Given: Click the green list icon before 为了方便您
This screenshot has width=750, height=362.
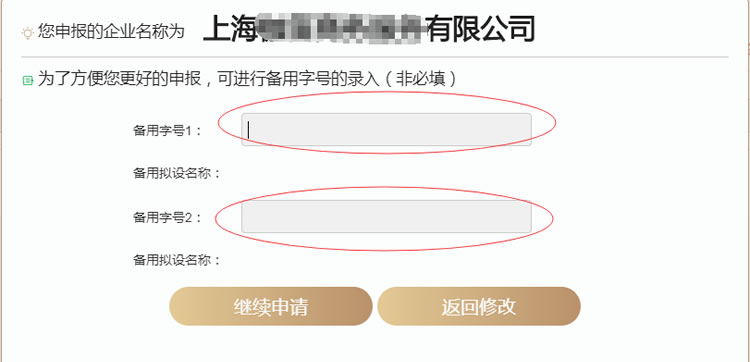Looking at the screenshot, I should pos(28,80).
